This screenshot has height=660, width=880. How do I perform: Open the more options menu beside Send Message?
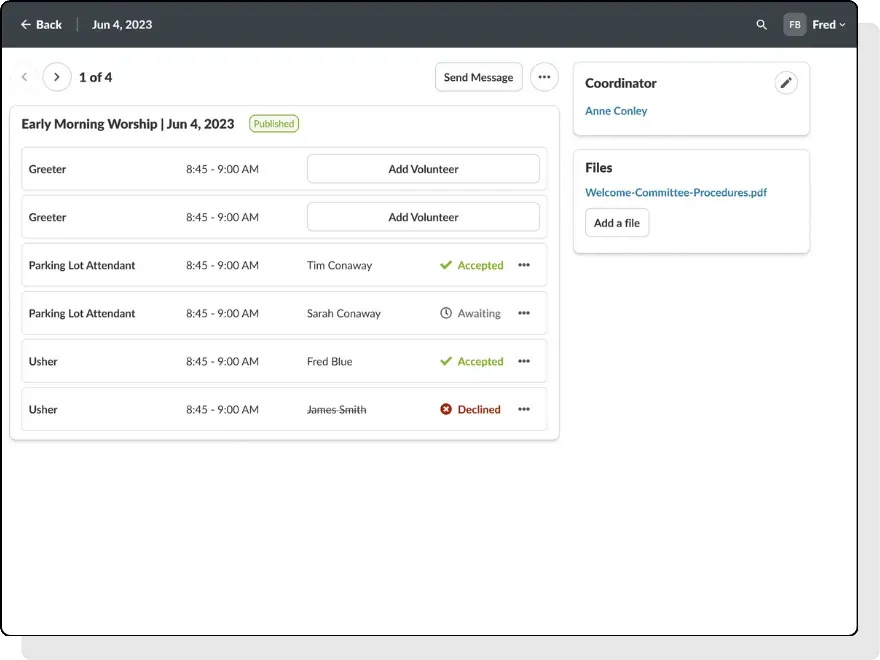(x=544, y=77)
